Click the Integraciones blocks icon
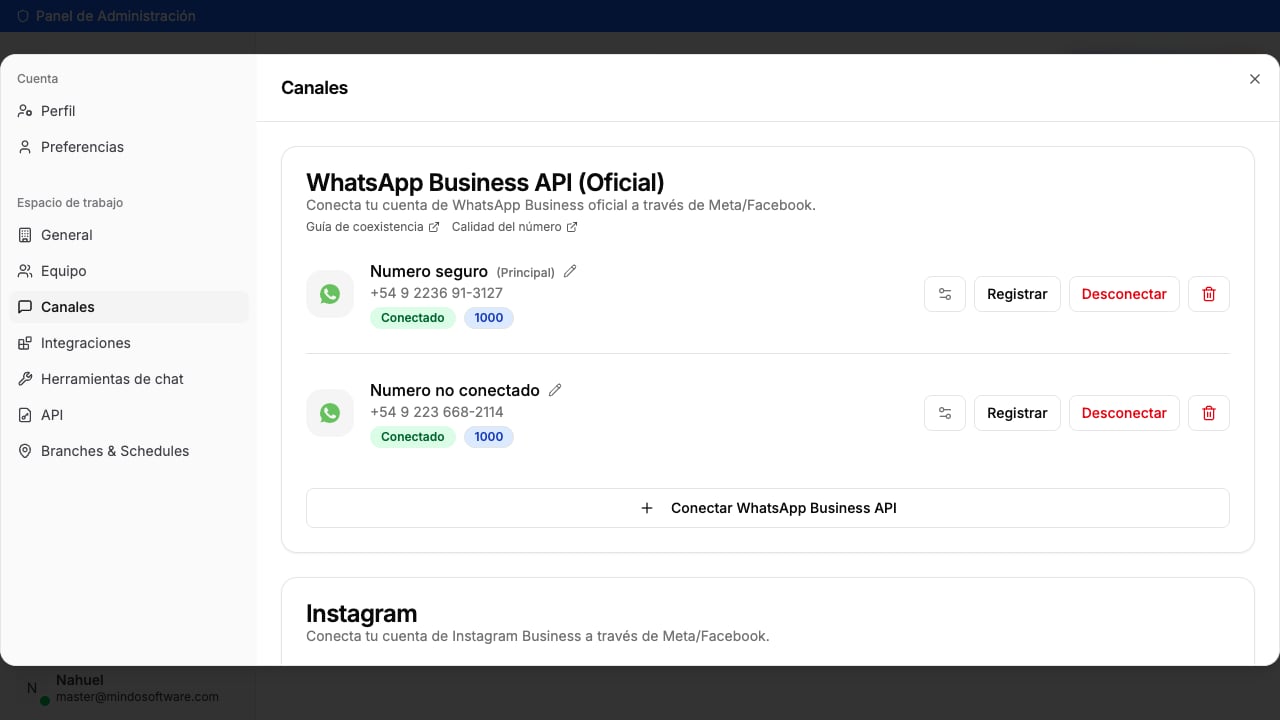 click(x=25, y=343)
